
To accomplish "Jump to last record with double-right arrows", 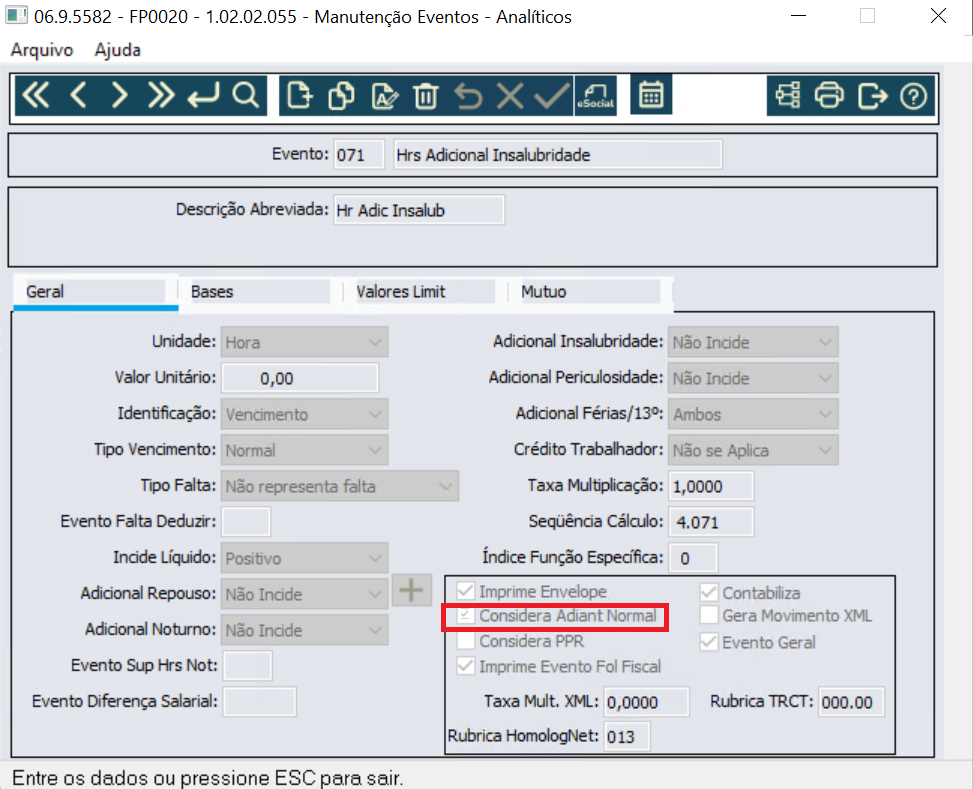I will coord(161,96).
